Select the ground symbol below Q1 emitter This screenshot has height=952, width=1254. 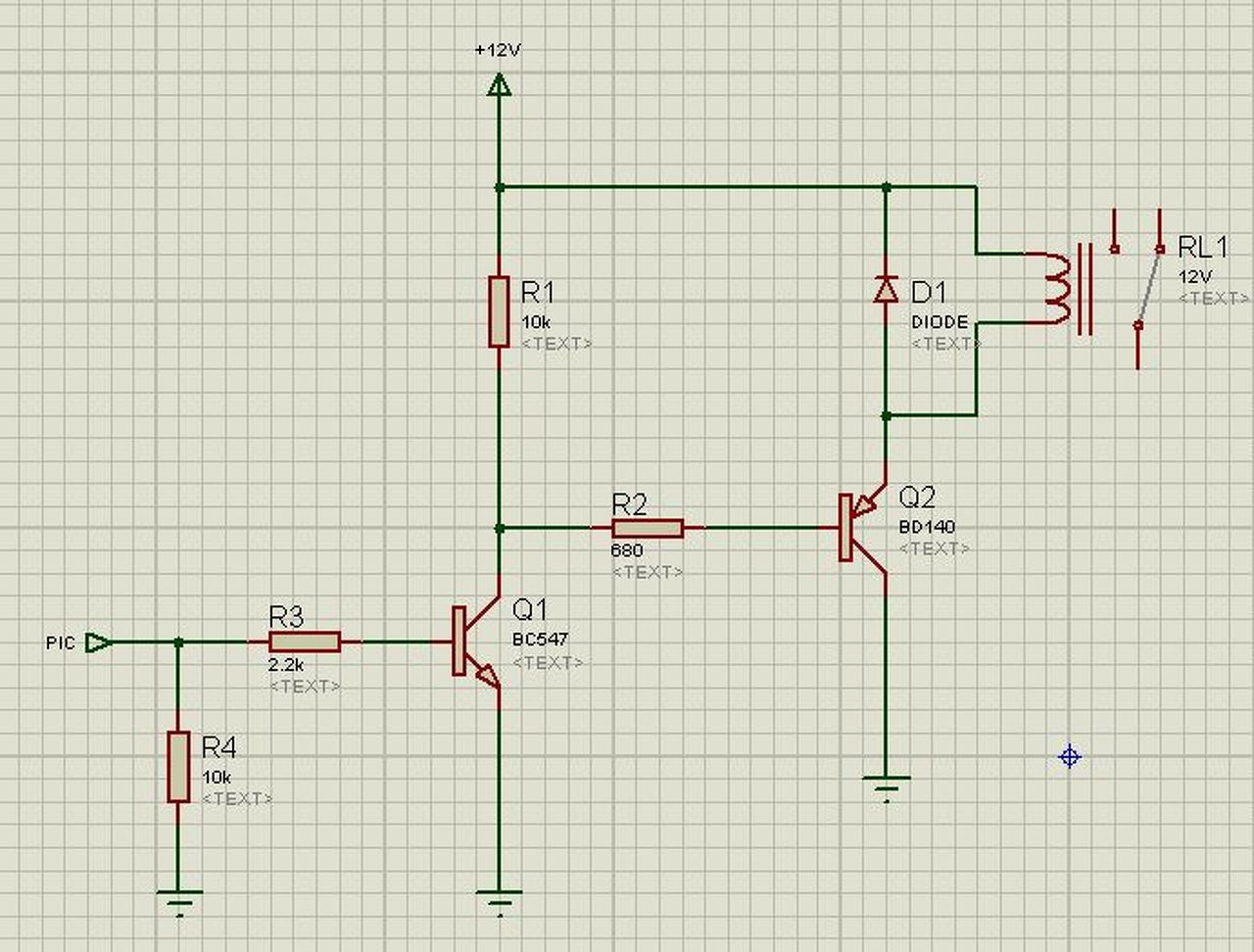coord(499,901)
